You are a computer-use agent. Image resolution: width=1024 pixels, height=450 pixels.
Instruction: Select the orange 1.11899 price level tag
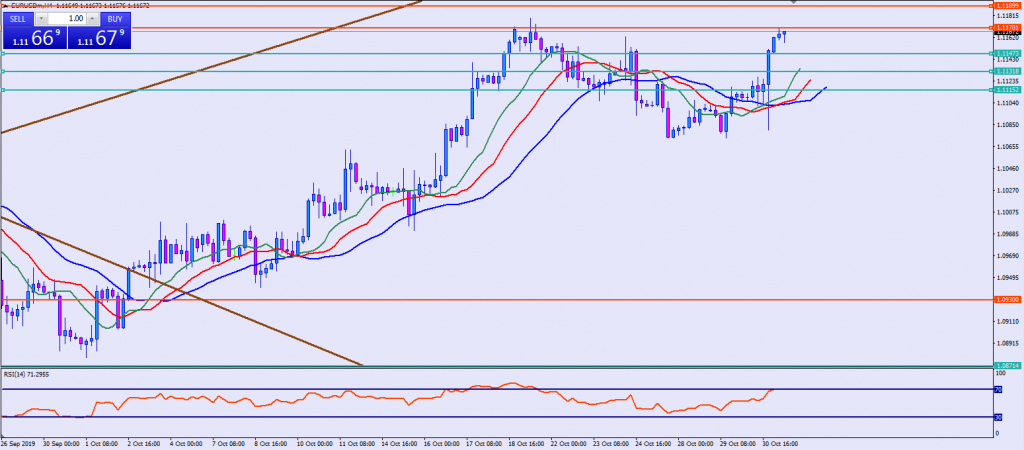tap(1007, 6)
